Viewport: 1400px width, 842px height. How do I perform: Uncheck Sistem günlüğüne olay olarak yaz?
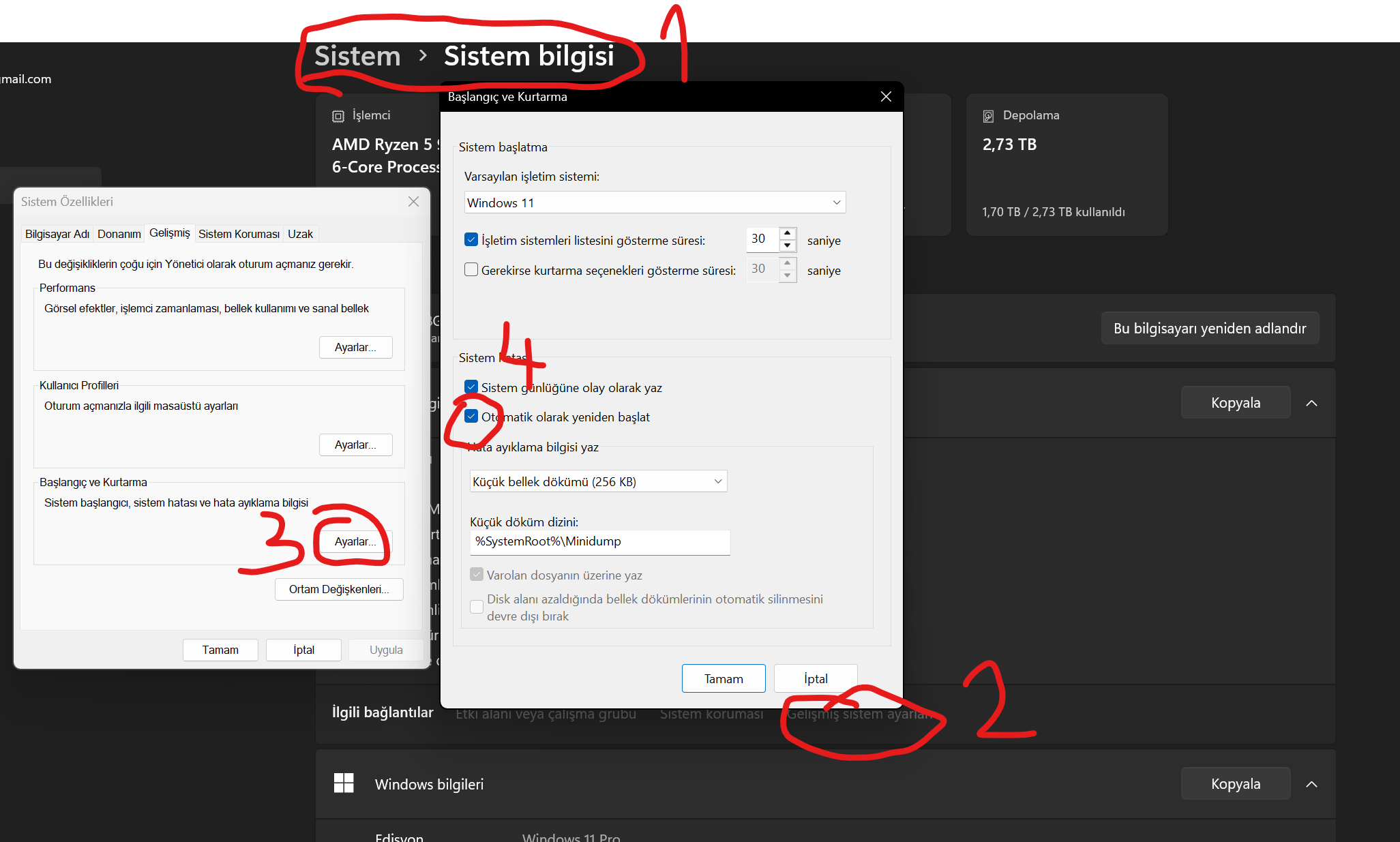[x=471, y=387]
